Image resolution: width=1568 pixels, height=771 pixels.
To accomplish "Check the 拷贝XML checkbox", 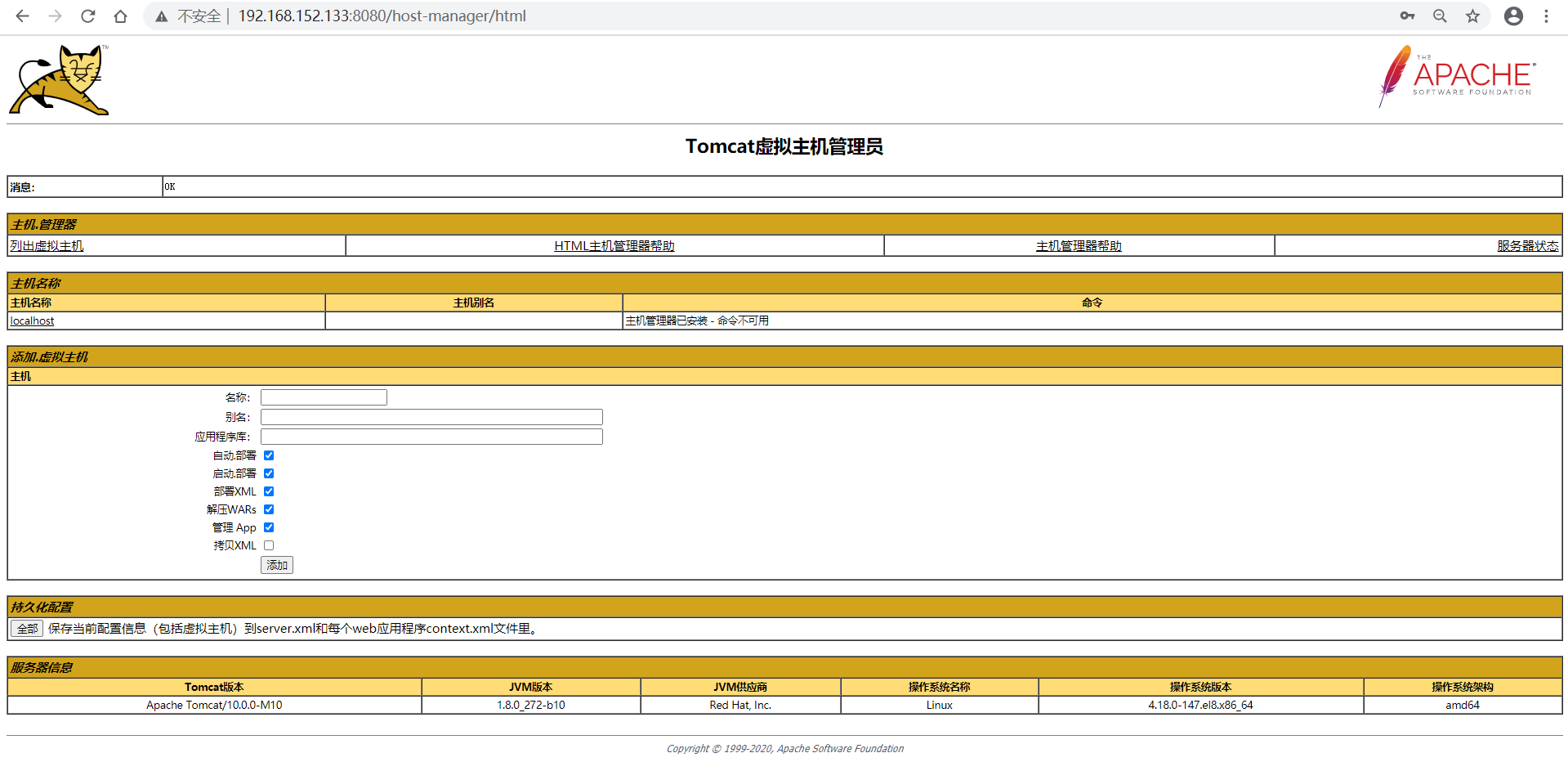I will coord(269,545).
